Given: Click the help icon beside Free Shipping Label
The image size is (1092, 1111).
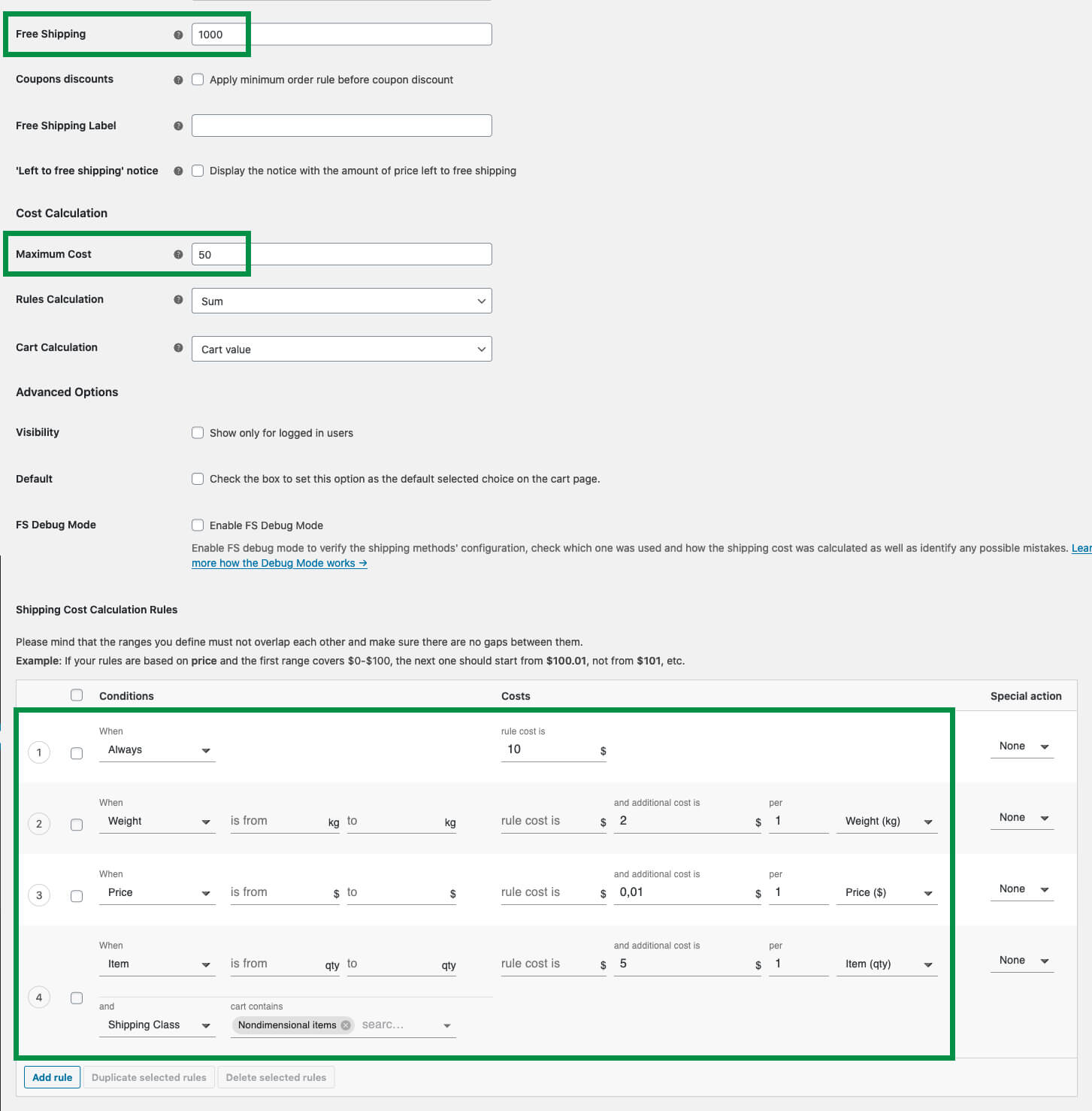Looking at the screenshot, I should (x=178, y=126).
